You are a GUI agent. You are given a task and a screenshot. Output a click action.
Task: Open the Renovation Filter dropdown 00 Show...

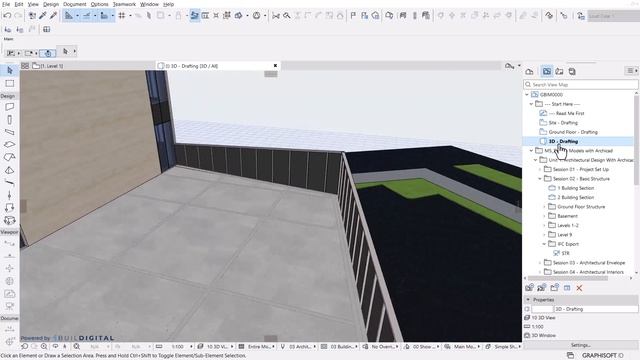[424, 347]
